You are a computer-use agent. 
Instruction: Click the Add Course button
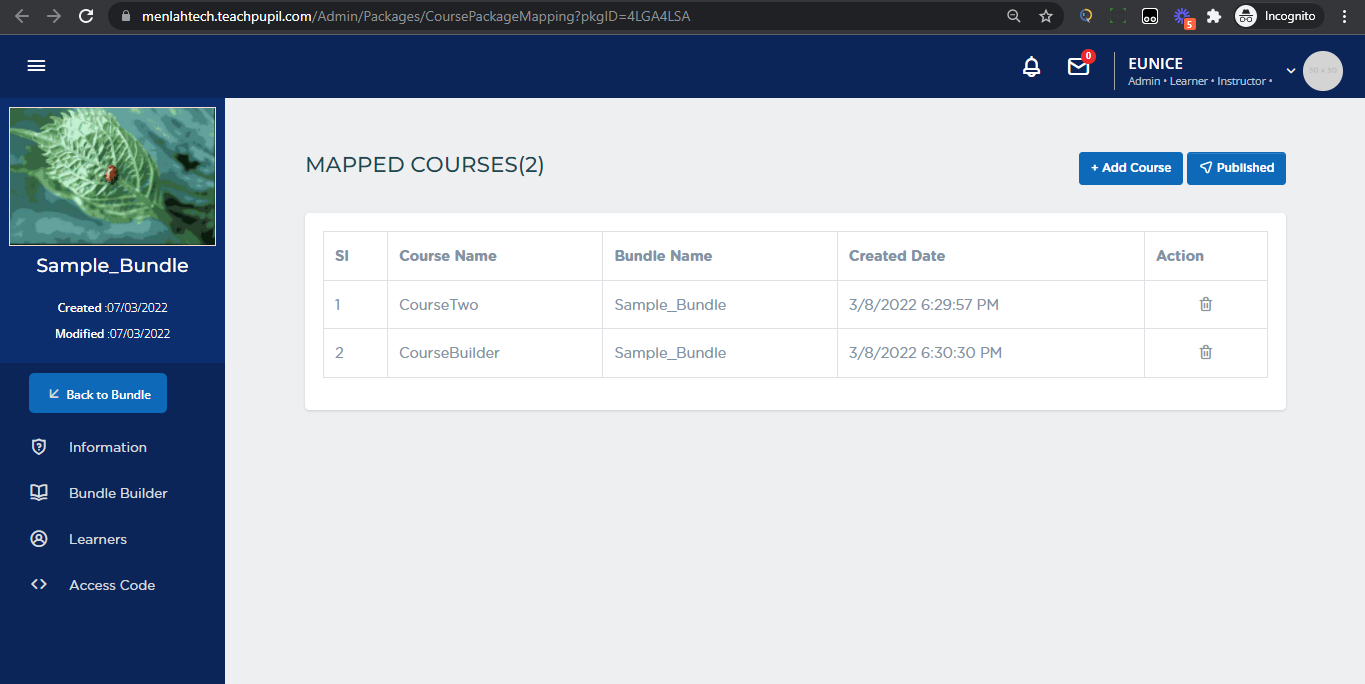(x=1130, y=168)
